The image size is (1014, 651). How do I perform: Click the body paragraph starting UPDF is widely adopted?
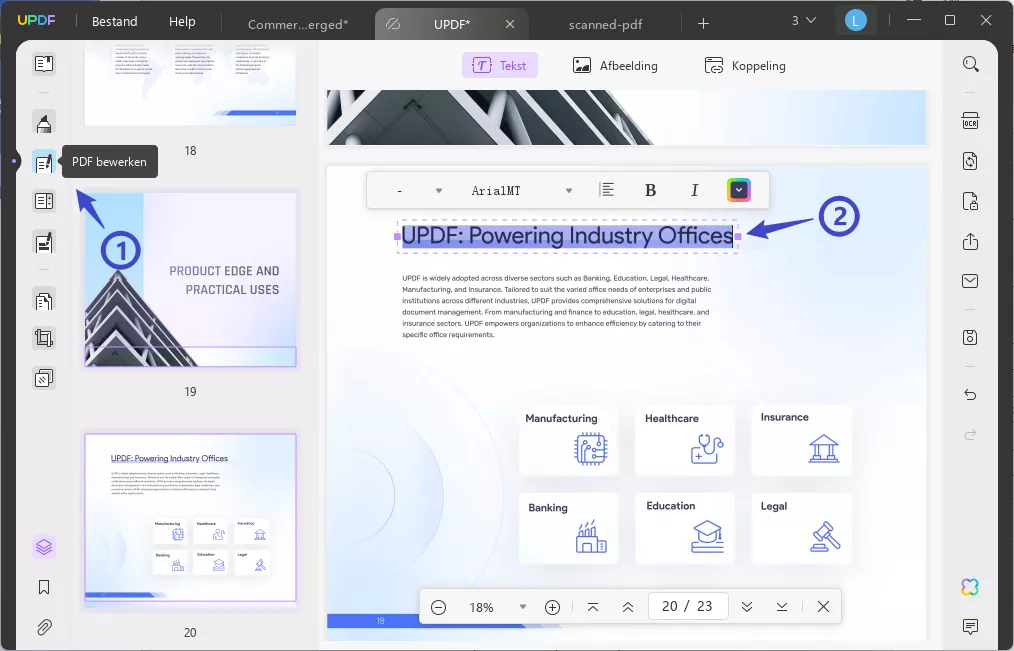557,306
